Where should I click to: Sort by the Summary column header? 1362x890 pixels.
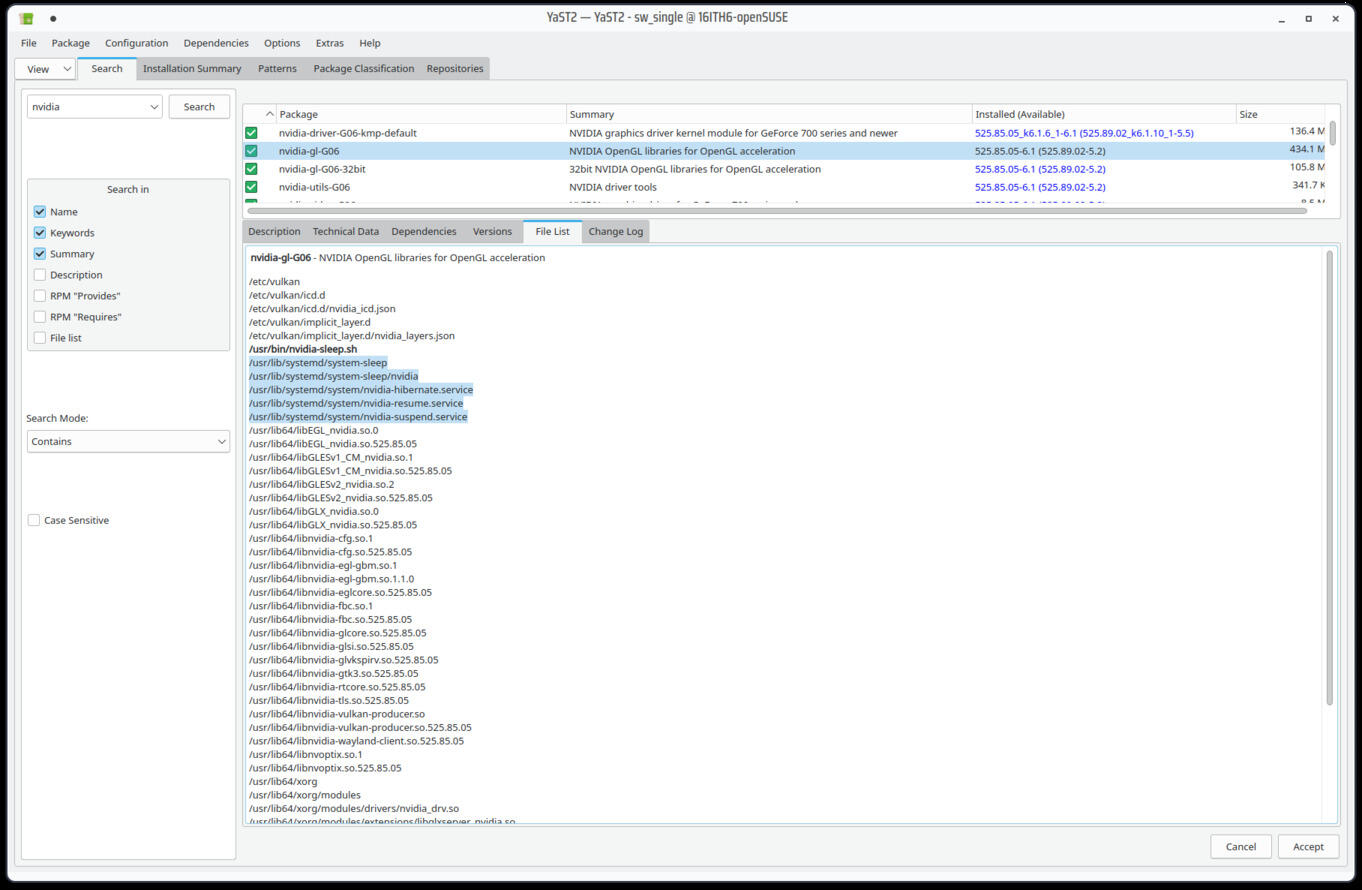769,114
